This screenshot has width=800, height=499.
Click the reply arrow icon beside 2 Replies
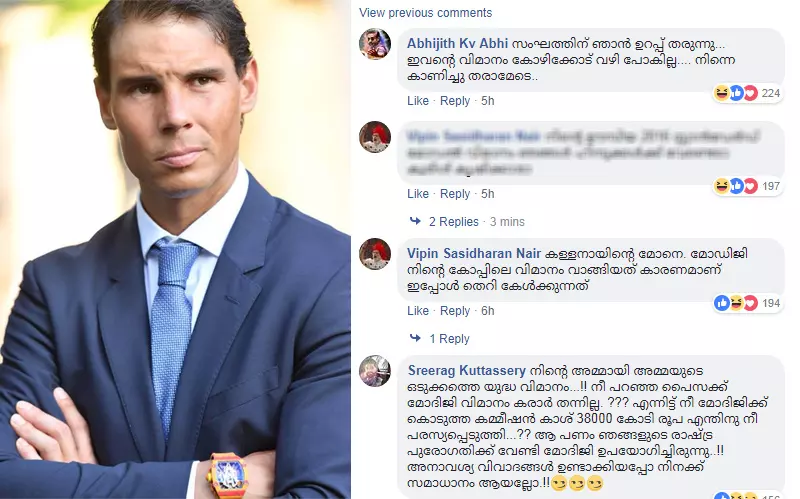(x=415, y=221)
